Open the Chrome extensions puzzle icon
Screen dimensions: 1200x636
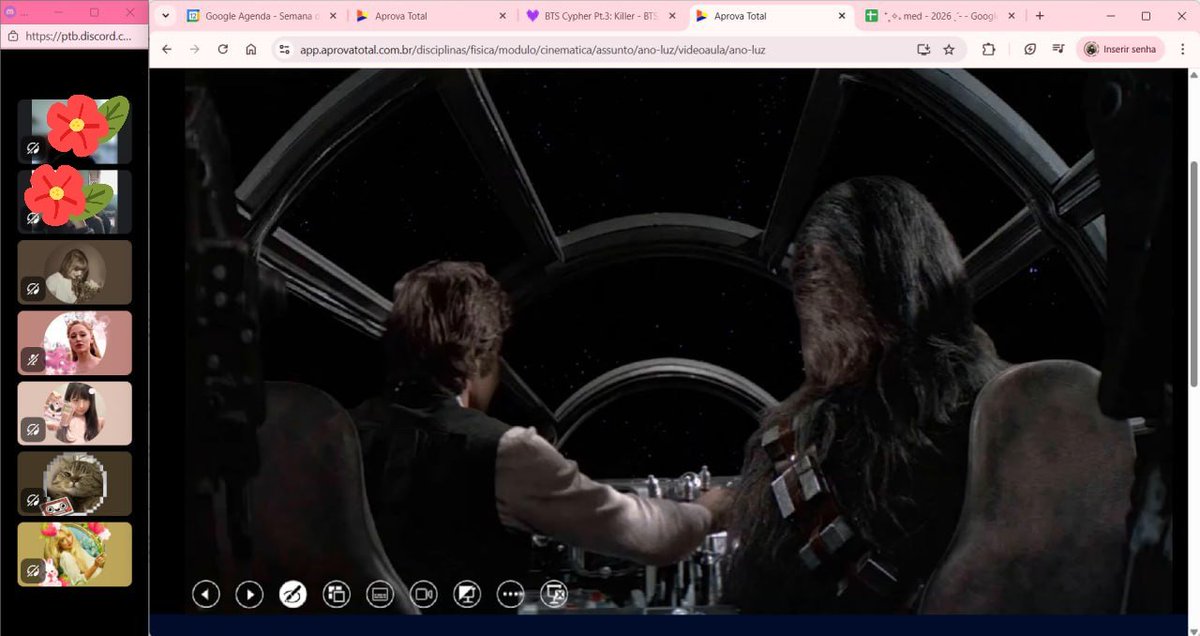click(989, 49)
